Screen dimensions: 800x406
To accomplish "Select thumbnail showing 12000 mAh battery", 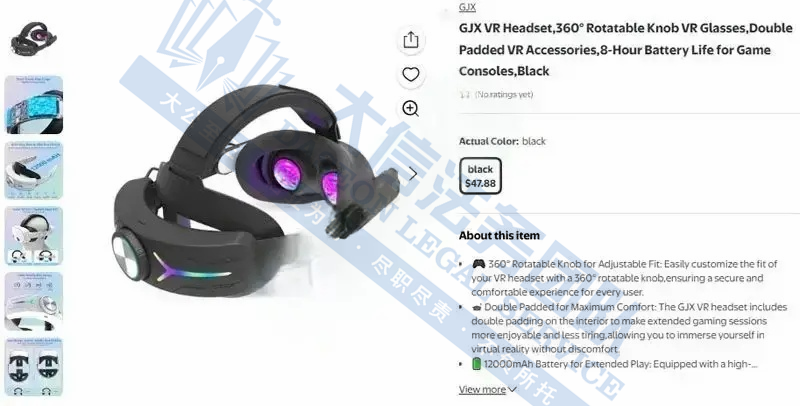I will (x=34, y=170).
